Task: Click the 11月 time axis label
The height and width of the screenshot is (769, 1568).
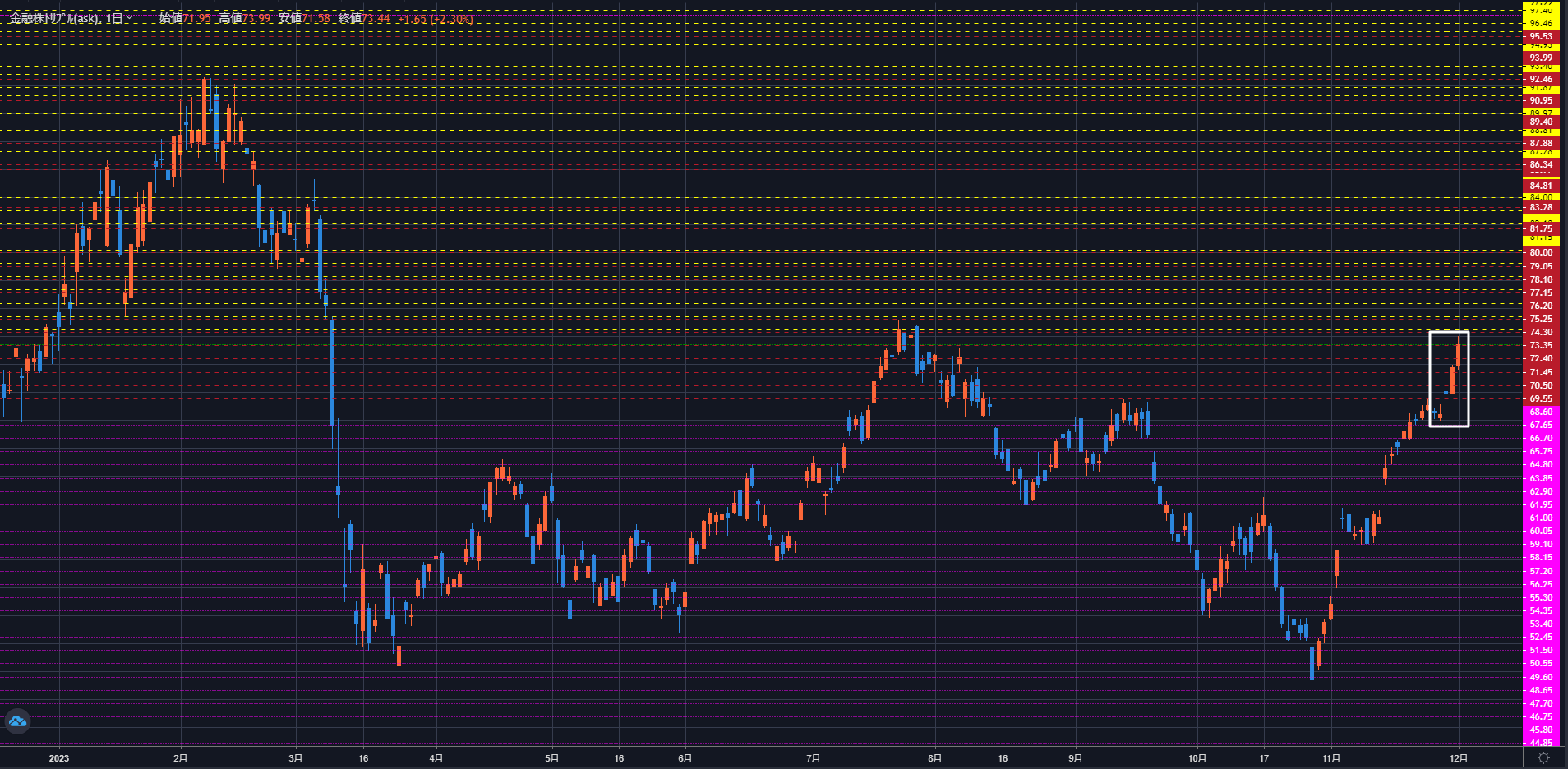Action: [x=1331, y=758]
